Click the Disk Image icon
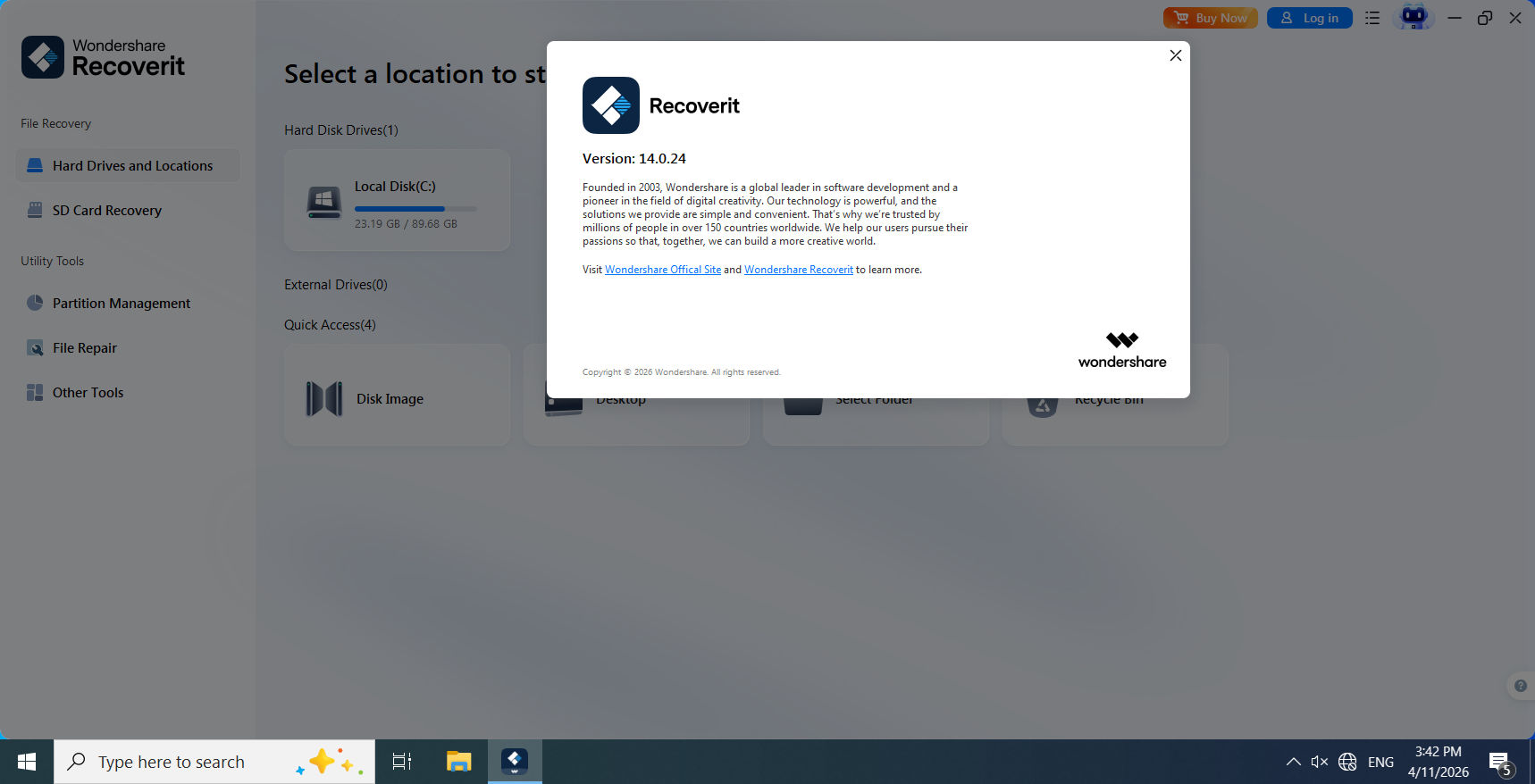 (x=324, y=399)
